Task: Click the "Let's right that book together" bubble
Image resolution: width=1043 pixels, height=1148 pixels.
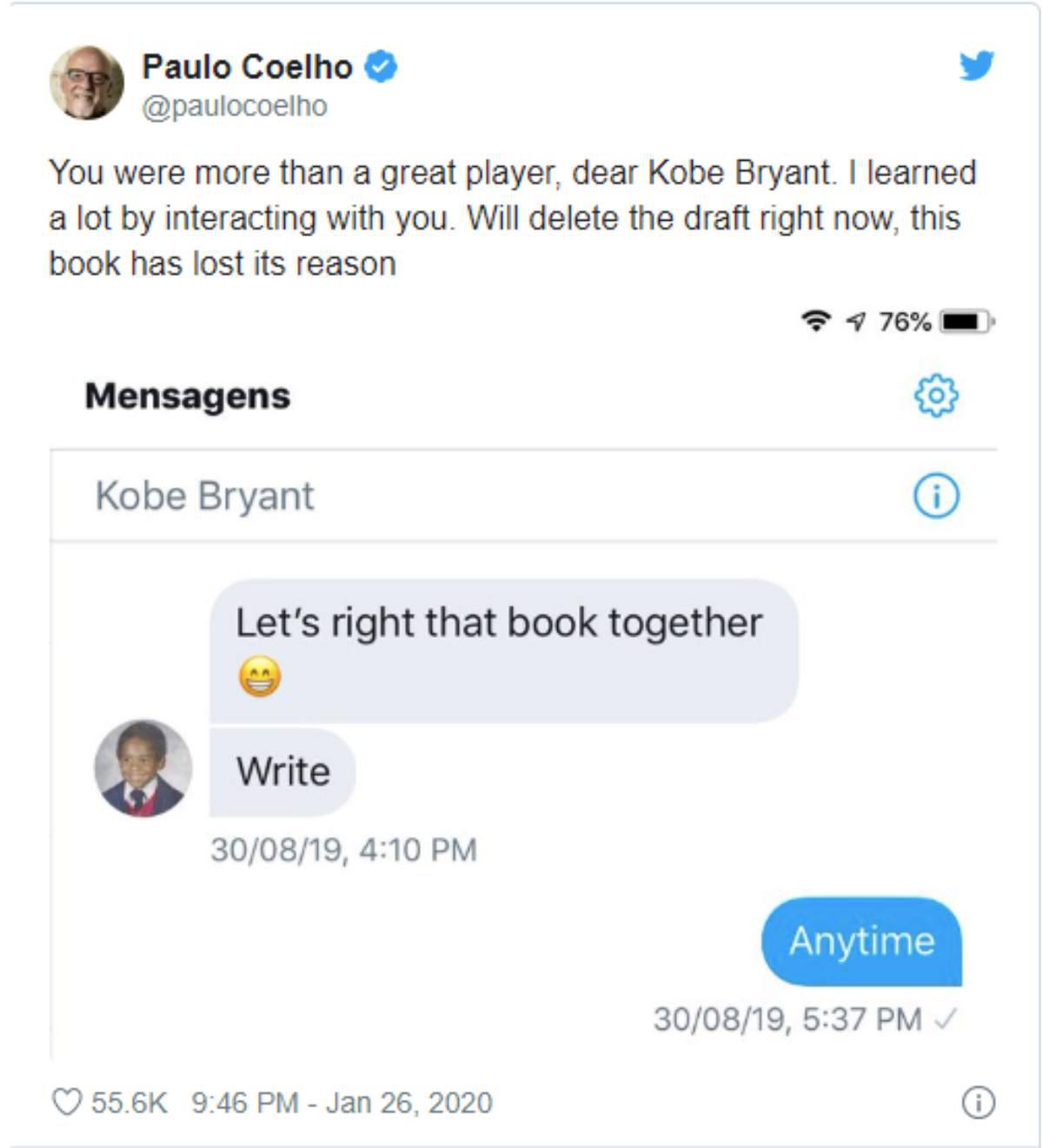Action: point(503,651)
